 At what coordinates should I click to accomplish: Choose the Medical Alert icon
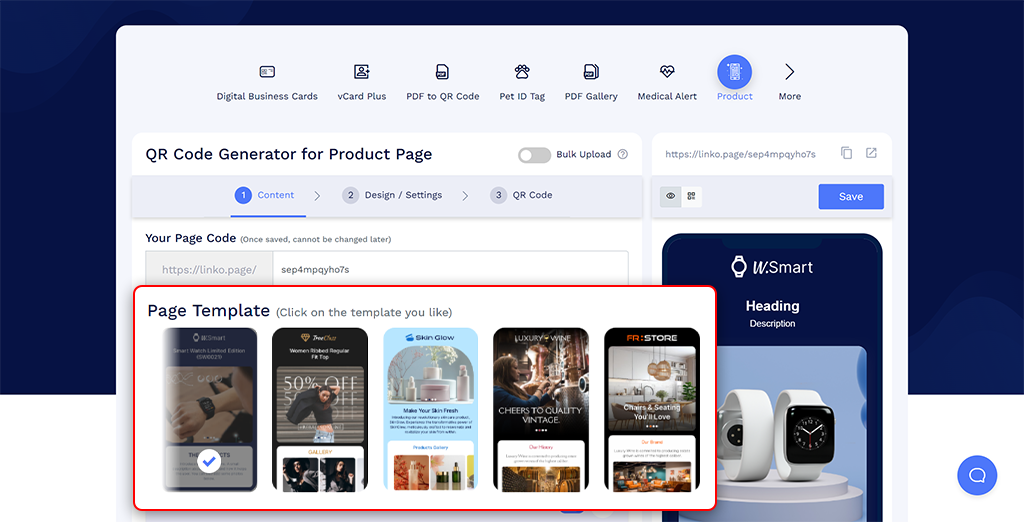667,73
